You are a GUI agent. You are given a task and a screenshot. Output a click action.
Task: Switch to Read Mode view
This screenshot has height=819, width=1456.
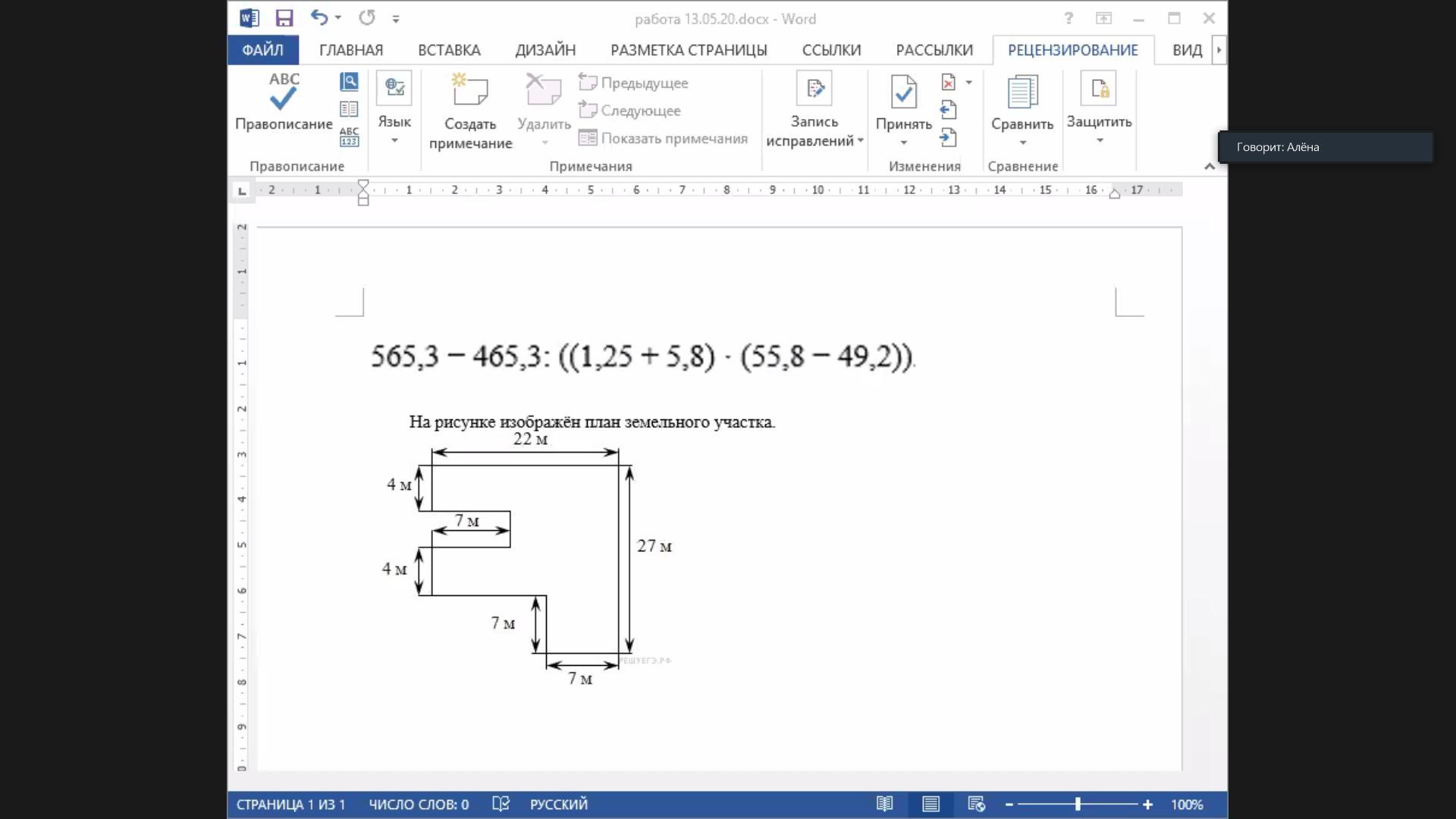click(x=884, y=804)
